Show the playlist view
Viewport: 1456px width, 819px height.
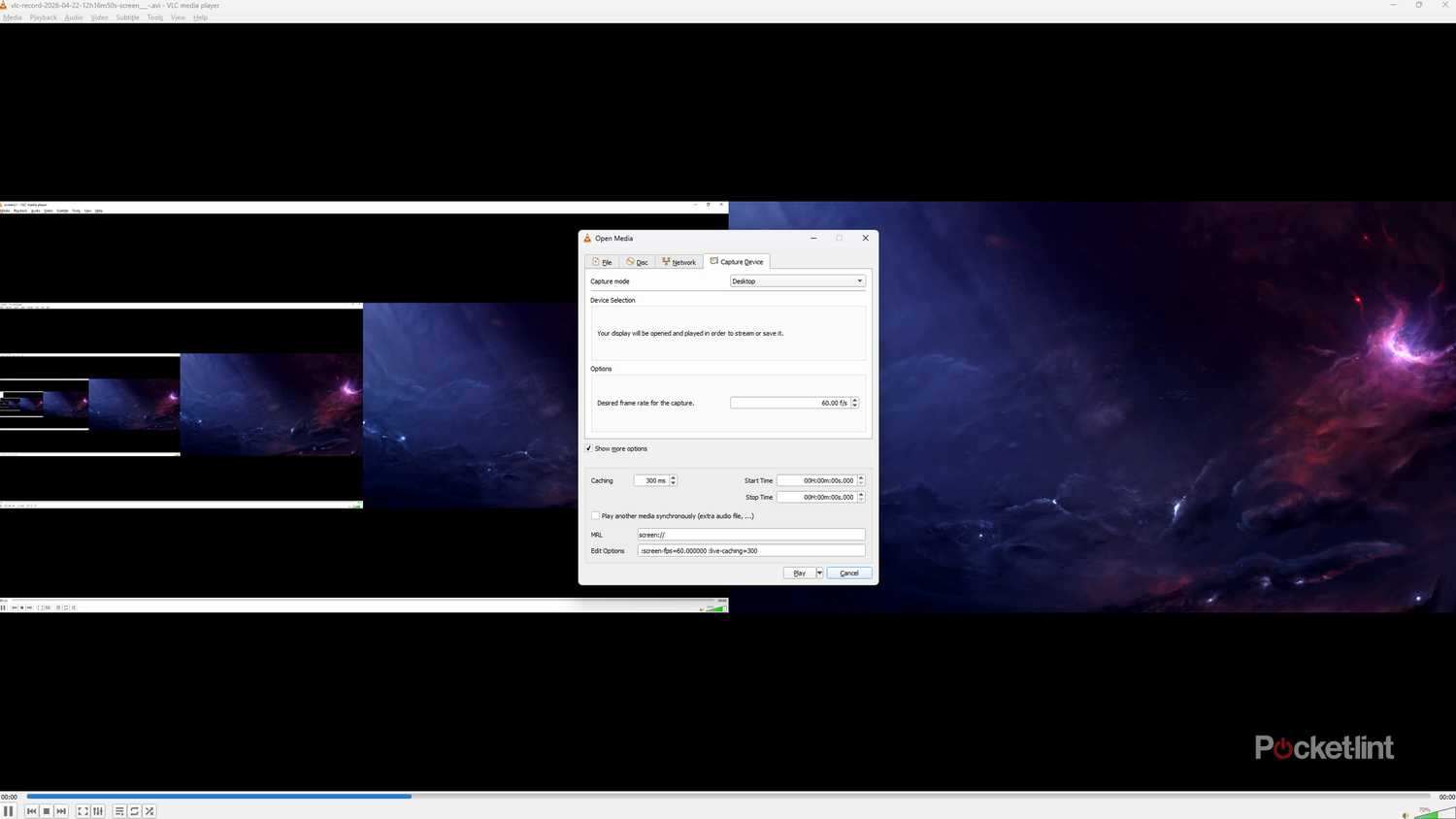pyautogui.click(x=119, y=811)
